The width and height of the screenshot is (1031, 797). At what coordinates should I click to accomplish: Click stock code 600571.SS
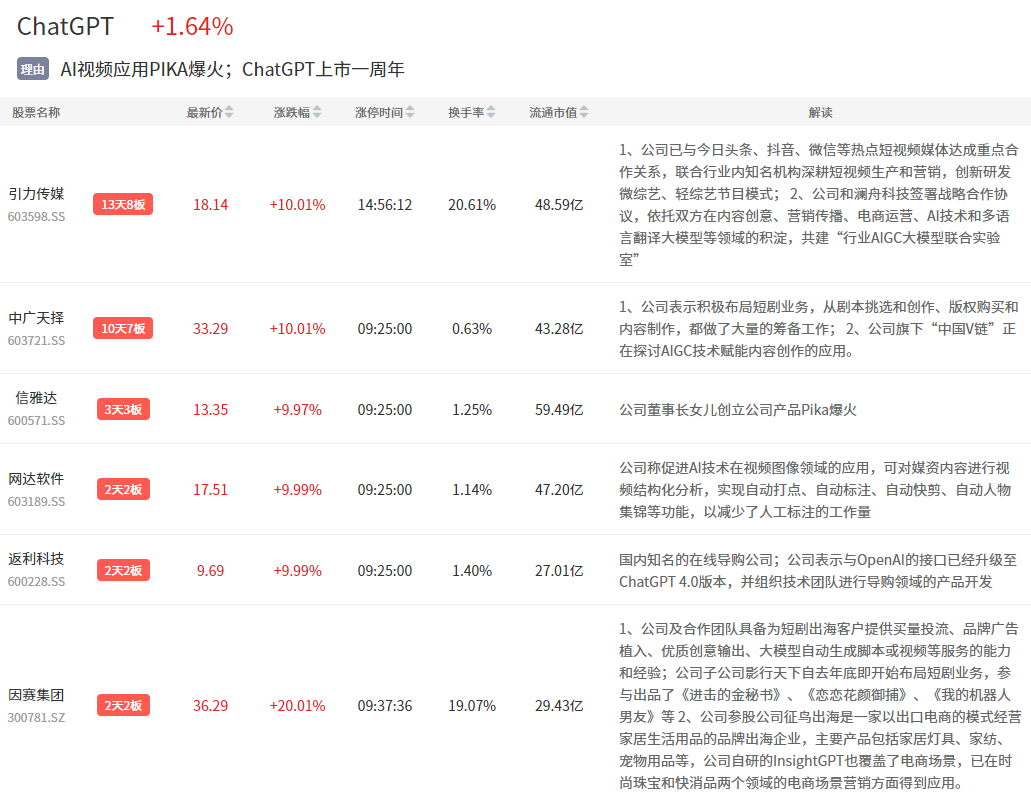[36, 420]
